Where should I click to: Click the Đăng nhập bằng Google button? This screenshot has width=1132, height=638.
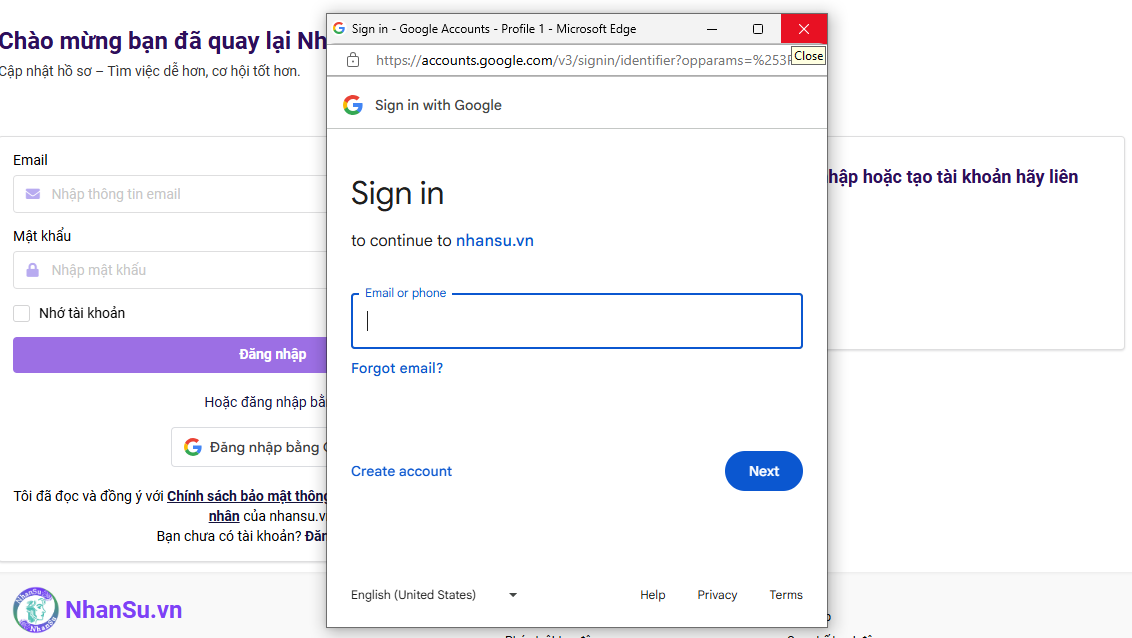250,447
